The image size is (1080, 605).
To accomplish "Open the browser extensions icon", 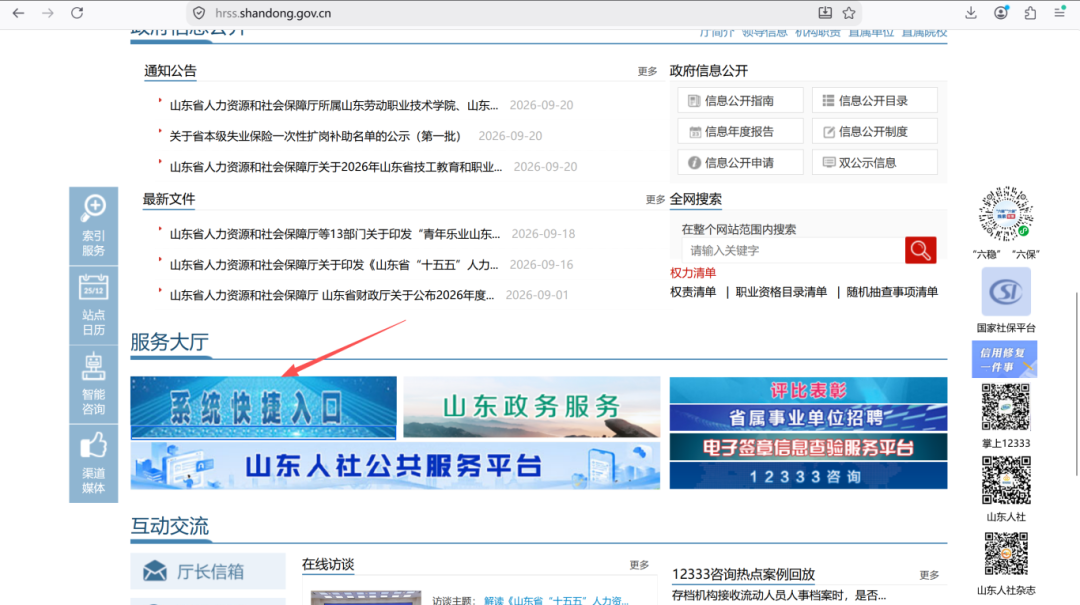I will [x=1030, y=13].
